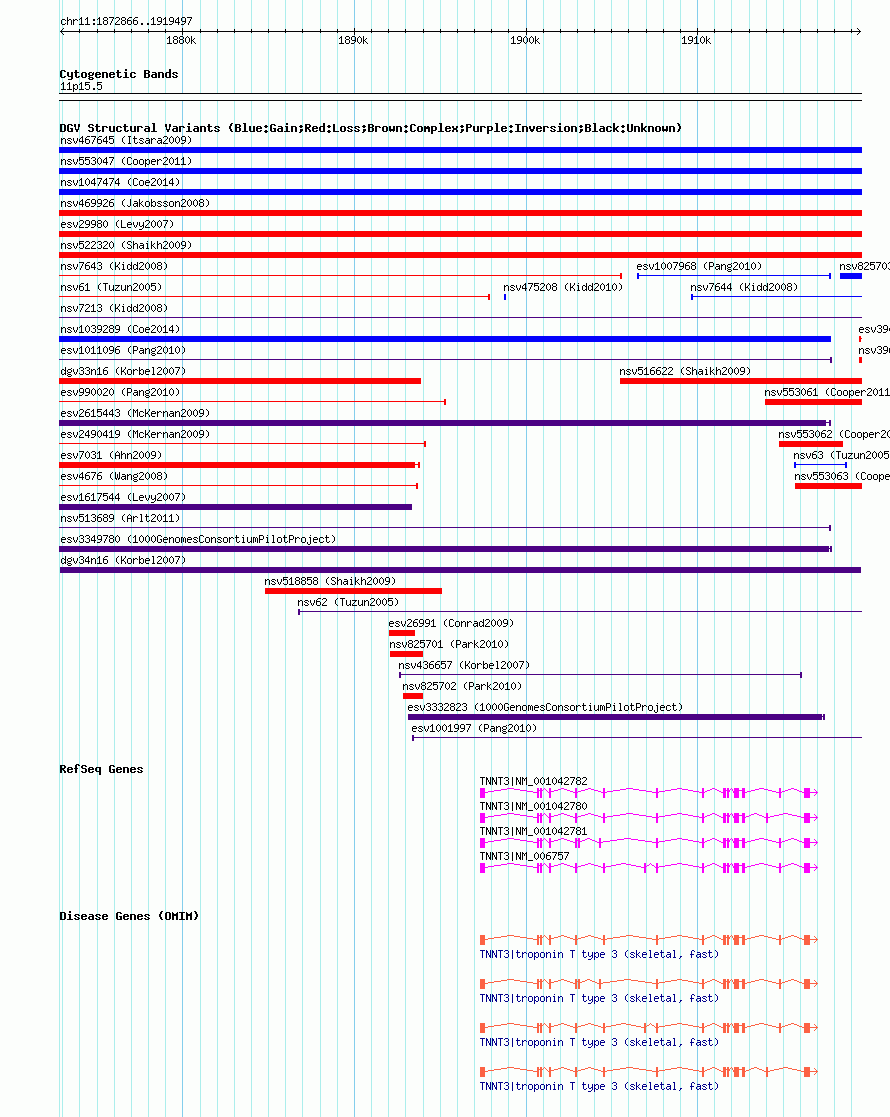Click the nsv63 Tuzun2005 variant label

[841, 455]
